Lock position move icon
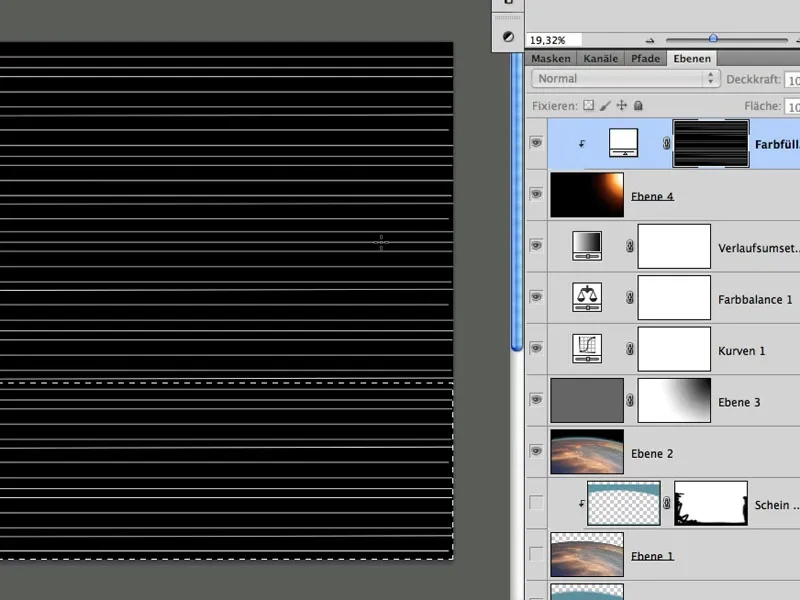Screen dimensions: 800x600 [x=621, y=105]
